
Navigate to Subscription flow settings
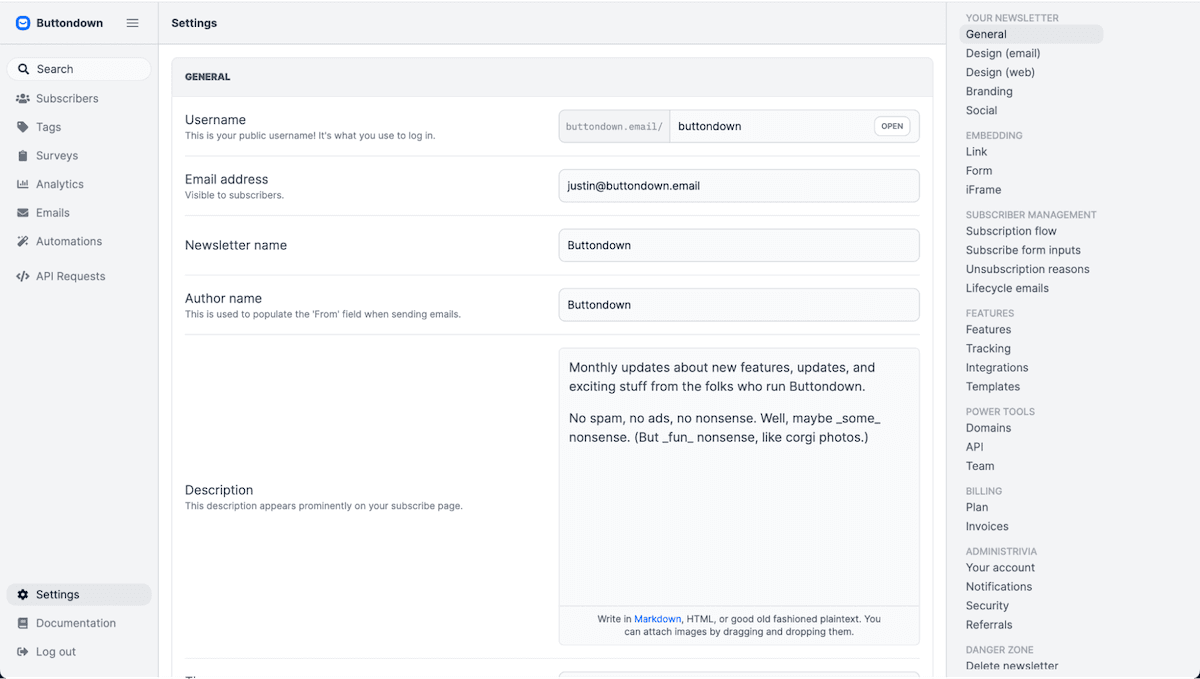(x=1011, y=231)
